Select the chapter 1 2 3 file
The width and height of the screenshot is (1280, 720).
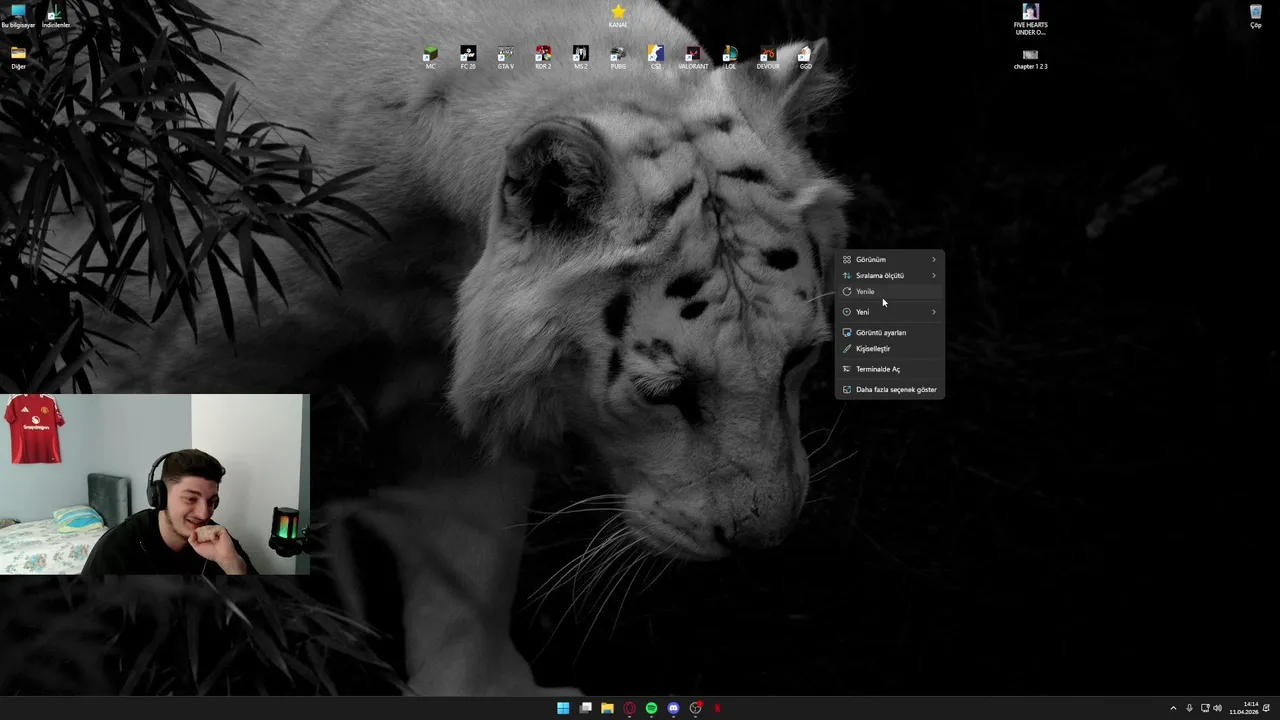pyautogui.click(x=1030, y=58)
